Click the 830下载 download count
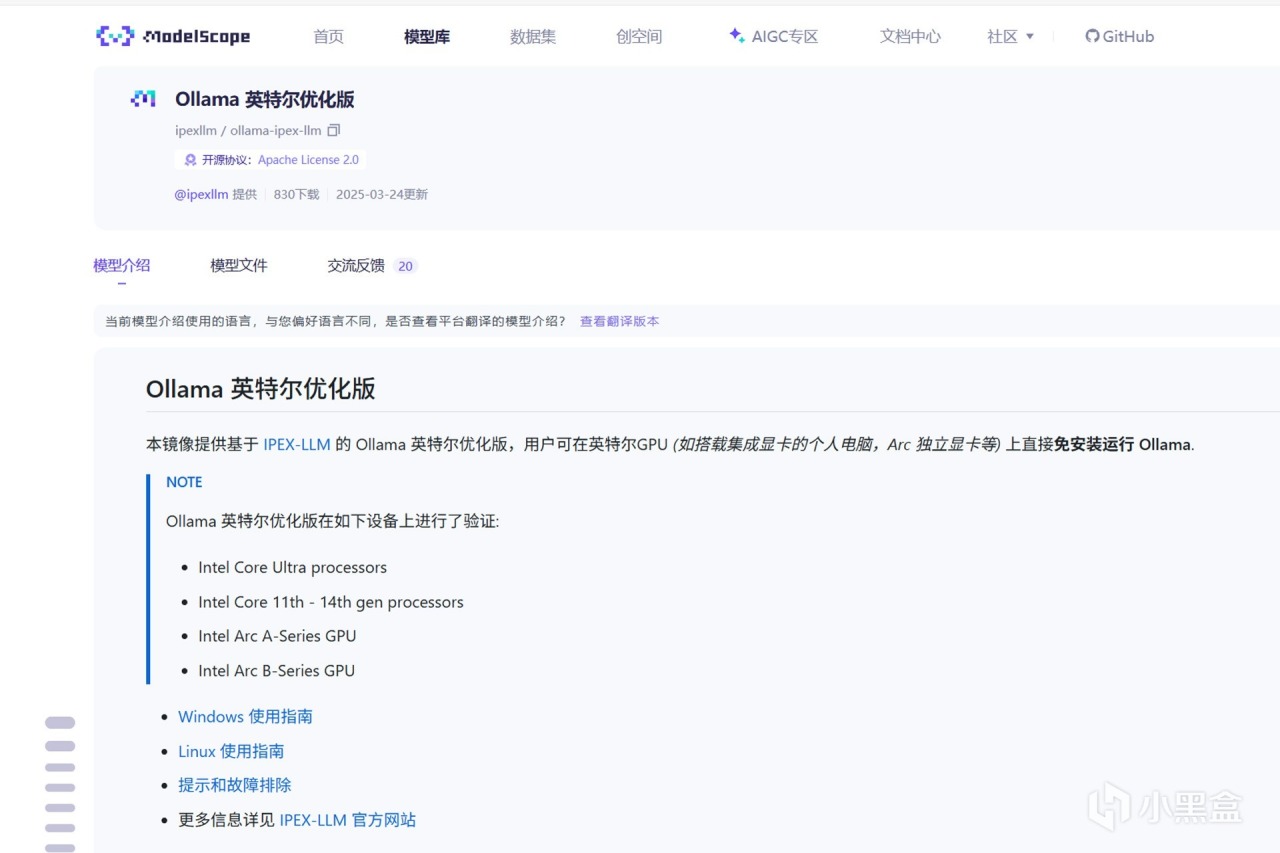 [x=297, y=194]
